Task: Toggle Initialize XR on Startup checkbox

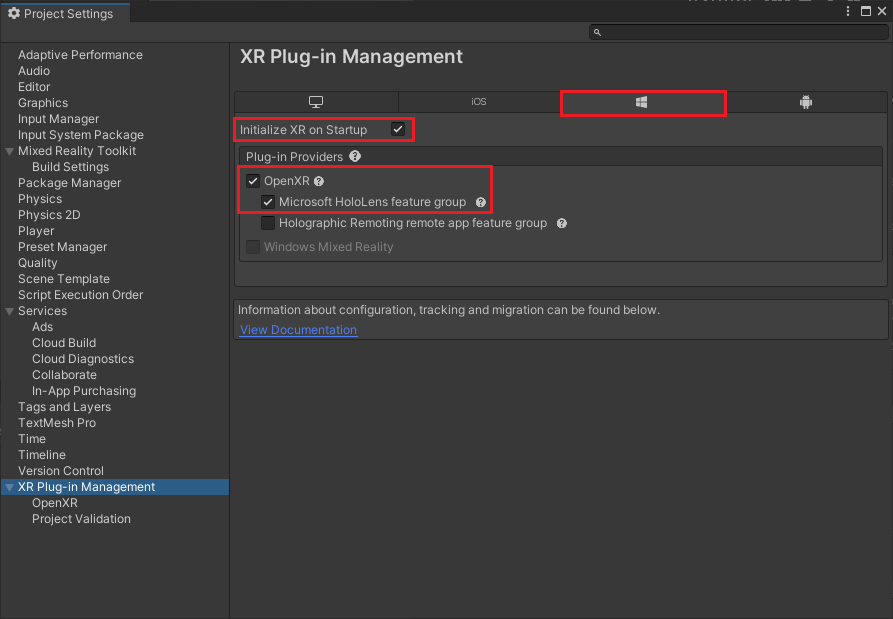Action: (x=398, y=129)
